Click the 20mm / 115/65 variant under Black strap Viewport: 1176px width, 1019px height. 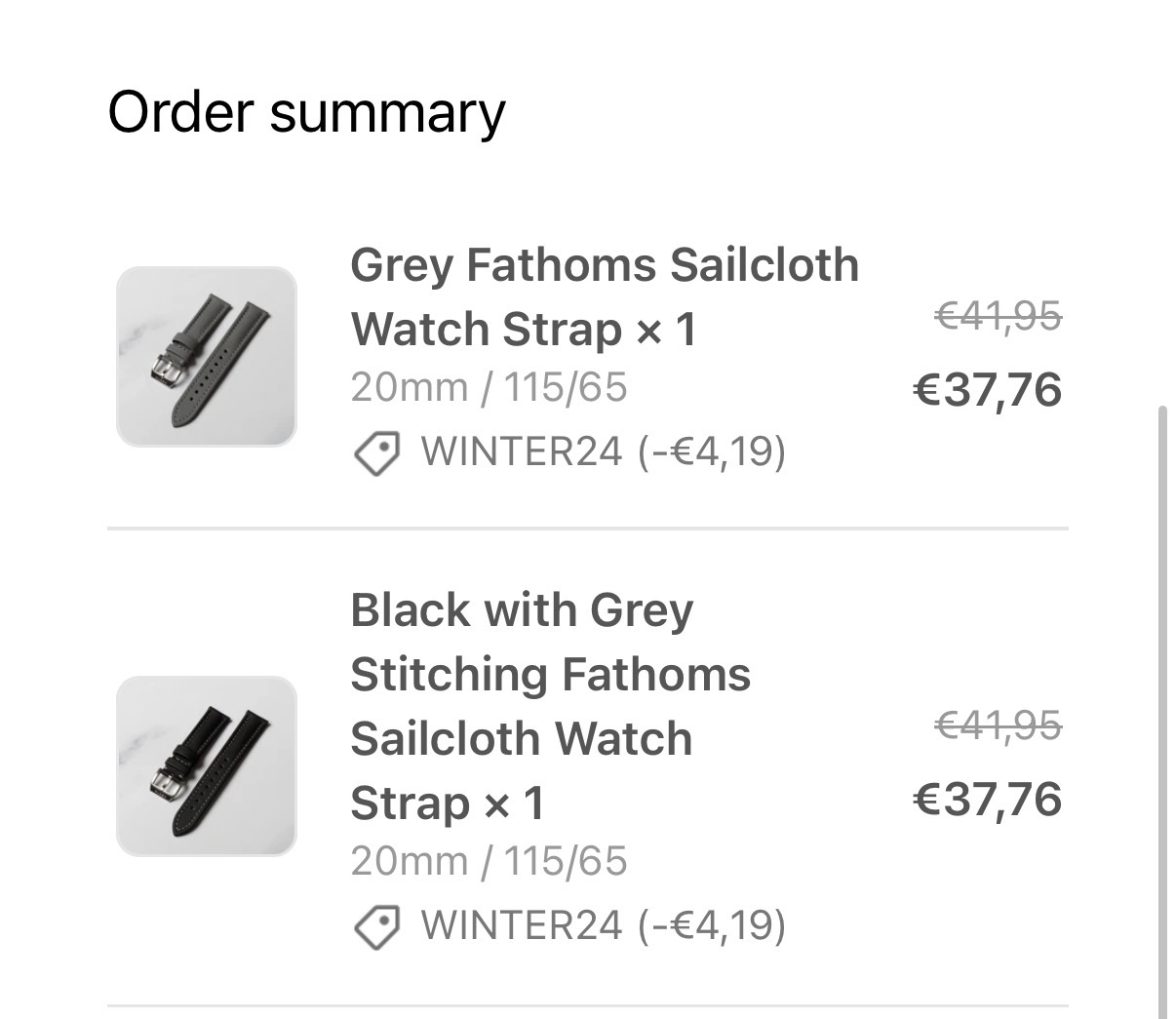click(489, 862)
